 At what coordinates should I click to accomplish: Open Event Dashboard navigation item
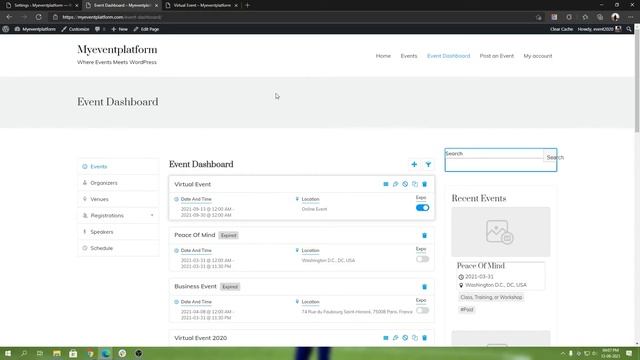(449, 56)
